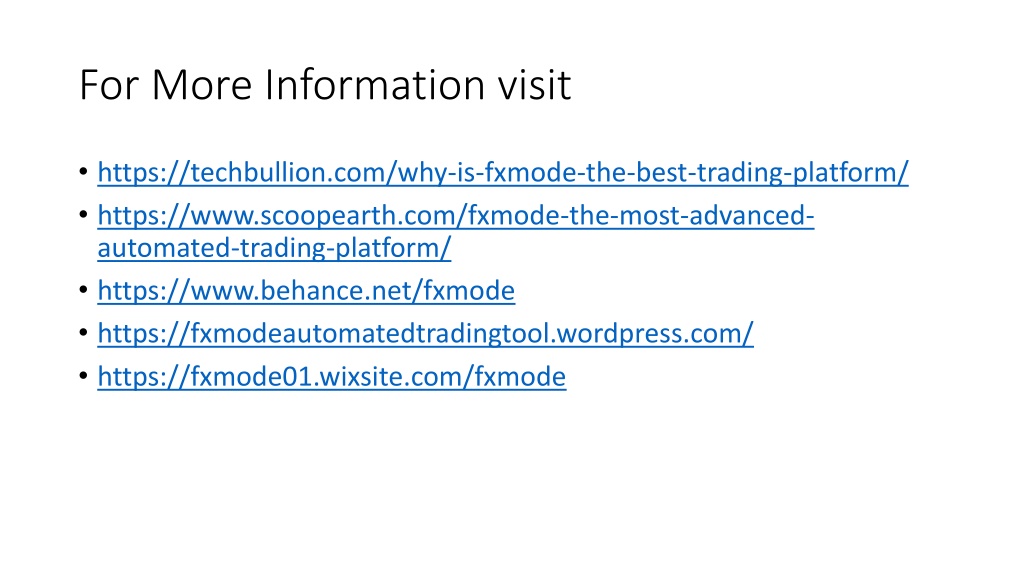
Task: Click the 'automated-trading-platform/' wrapped link line
Action: [274, 248]
